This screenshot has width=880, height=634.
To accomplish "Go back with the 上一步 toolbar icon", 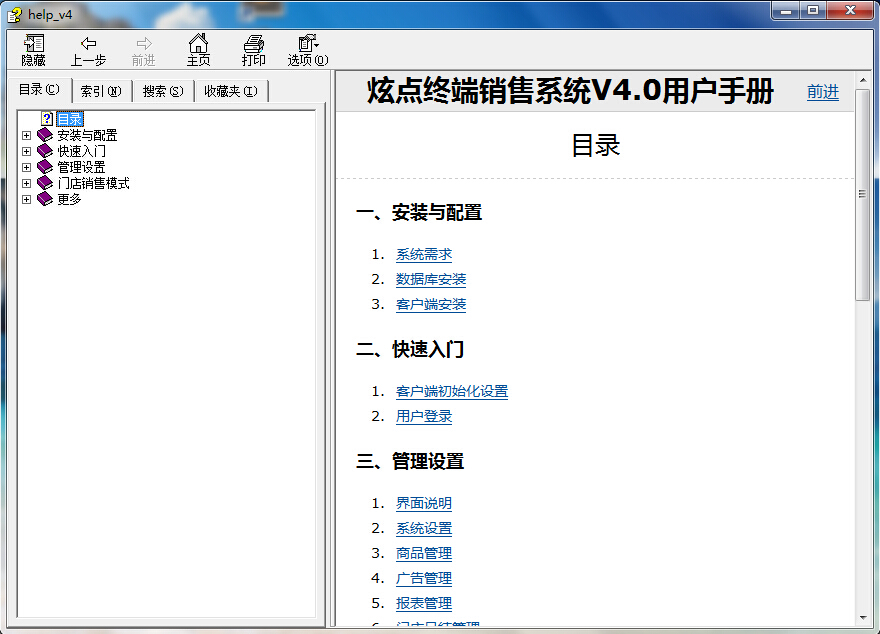I will [88, 43].
